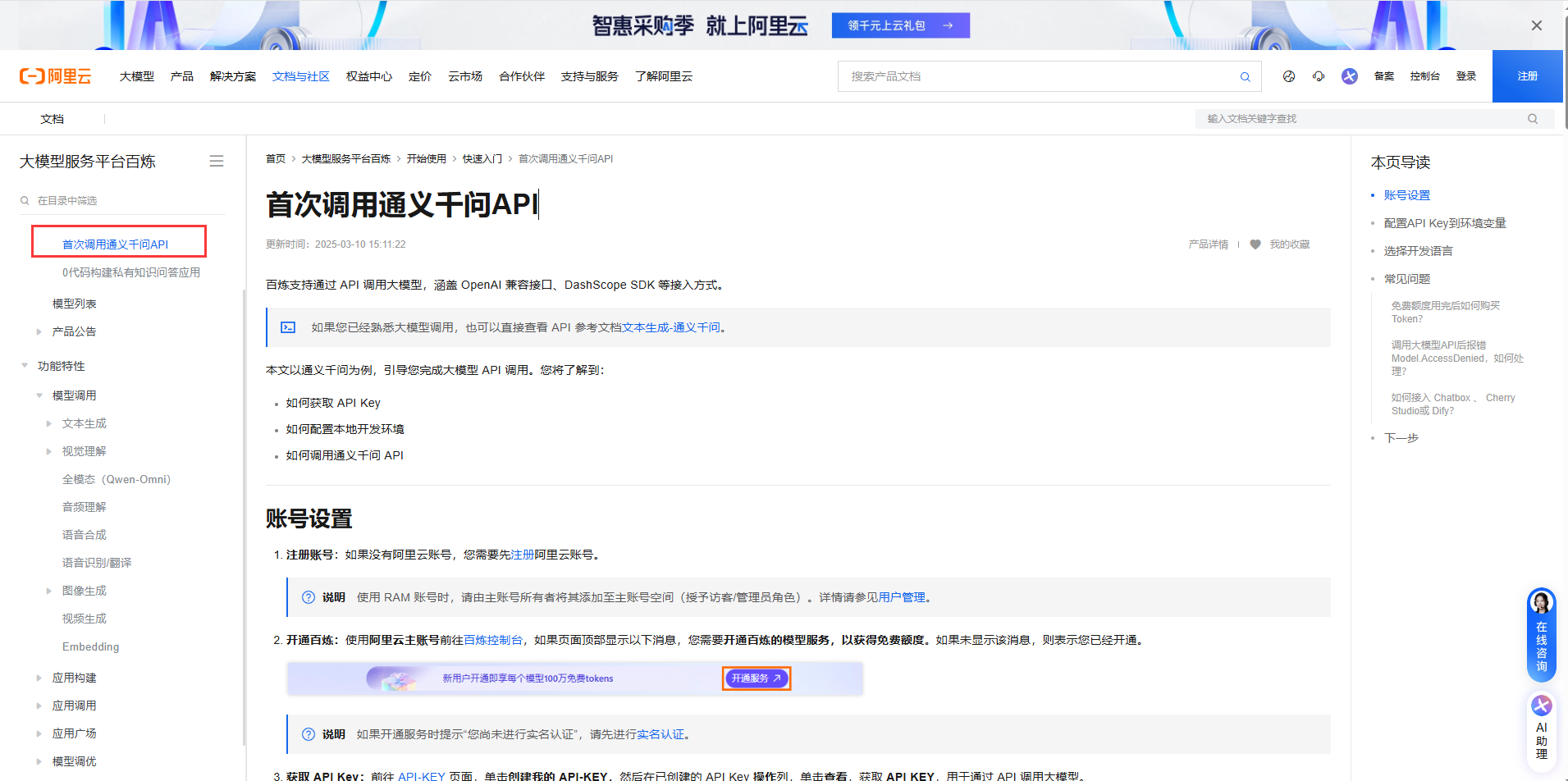Screen dimensions: 1568x781
Task: Toggle the sidebar hamburger menu icon
Action: [217, 162]
